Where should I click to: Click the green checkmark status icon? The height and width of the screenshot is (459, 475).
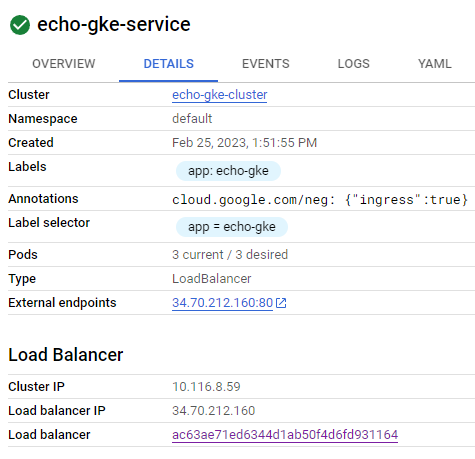pos(20,25)
